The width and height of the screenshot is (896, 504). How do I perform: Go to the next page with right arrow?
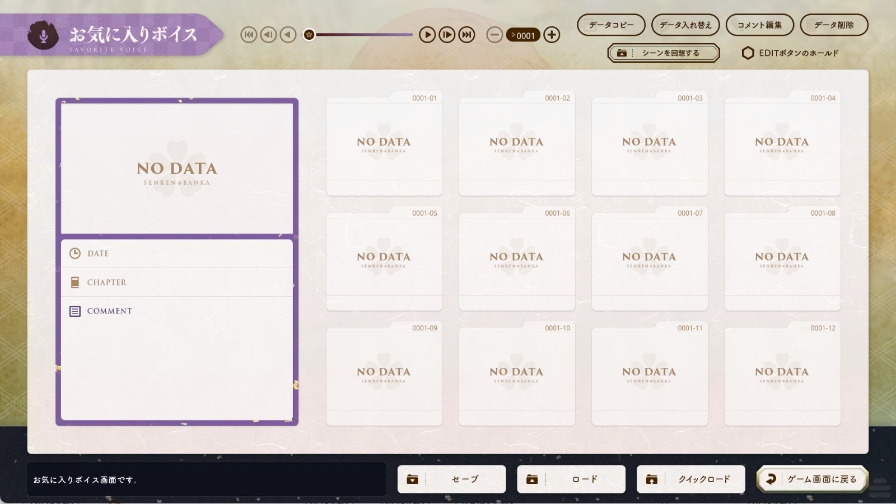pyautogui.click(x=427, y=35)
